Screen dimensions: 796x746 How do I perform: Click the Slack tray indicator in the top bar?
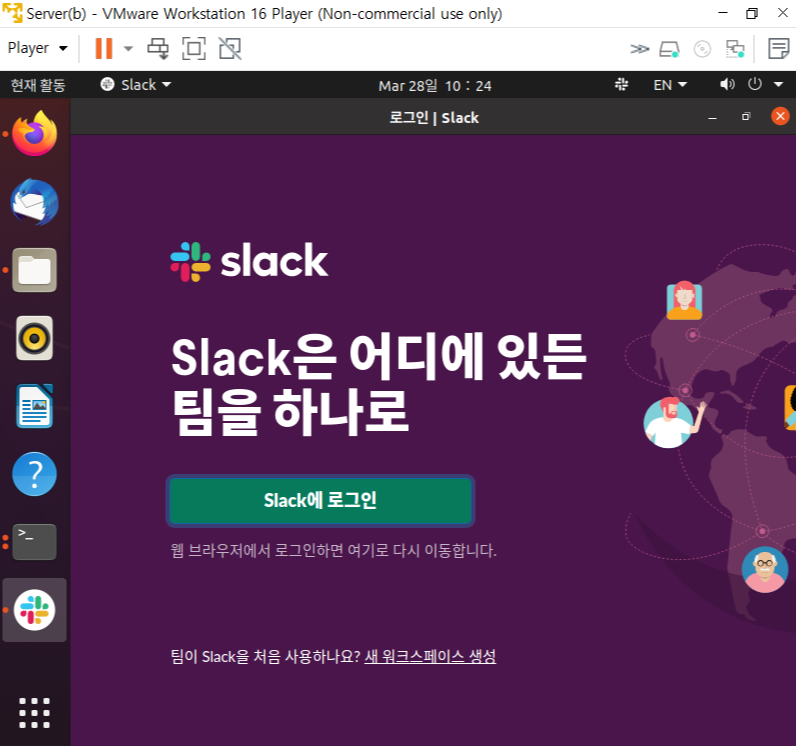[621, 84]
